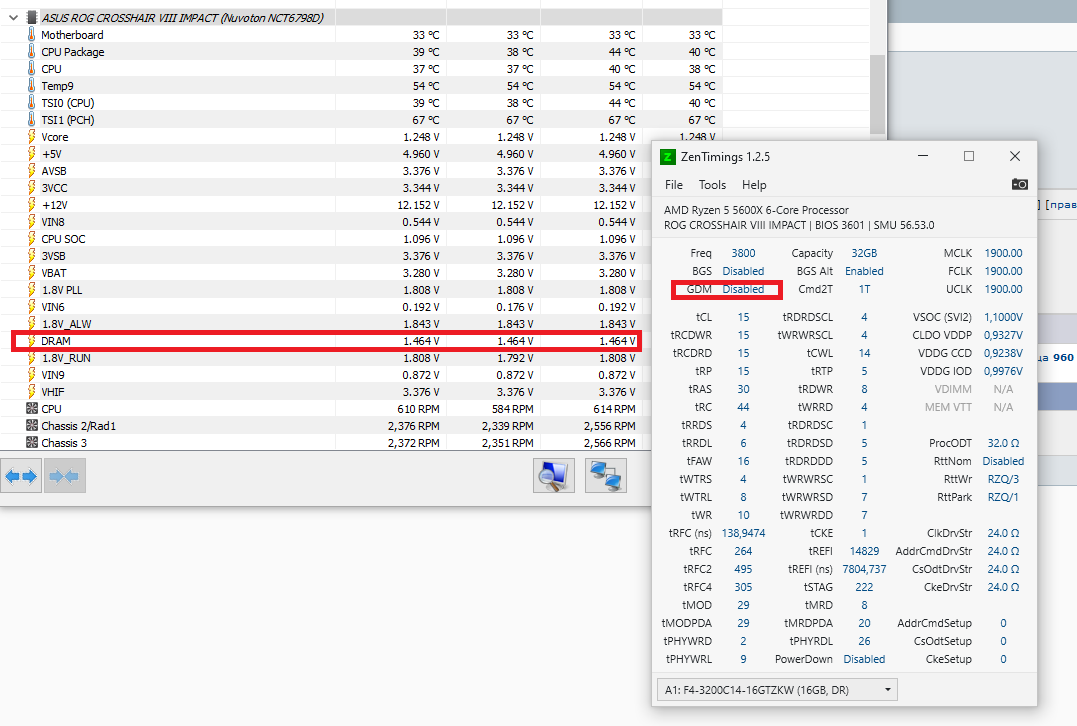Click the Capacity 32GB value
1077x726 pixels.
(864, 253)
